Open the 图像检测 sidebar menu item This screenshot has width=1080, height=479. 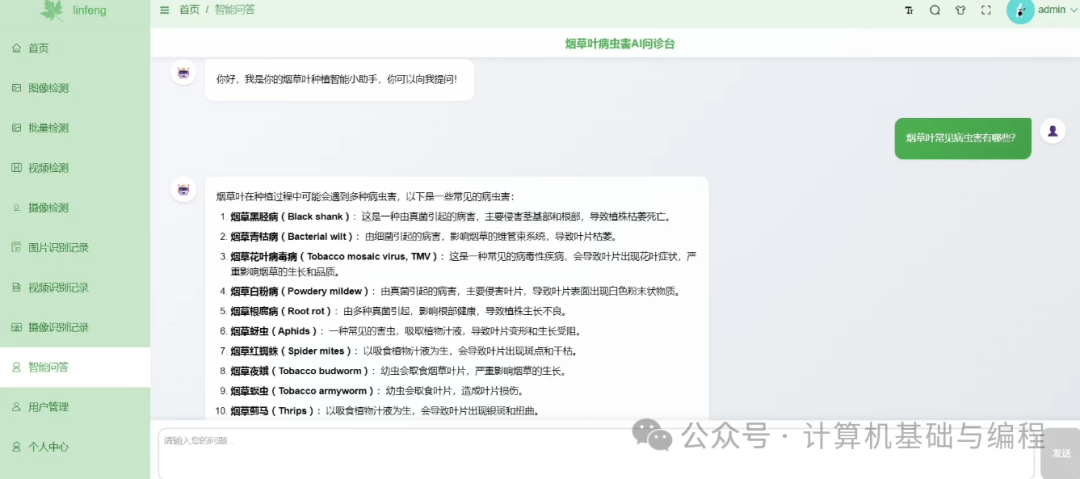click(x=75, y=88)
